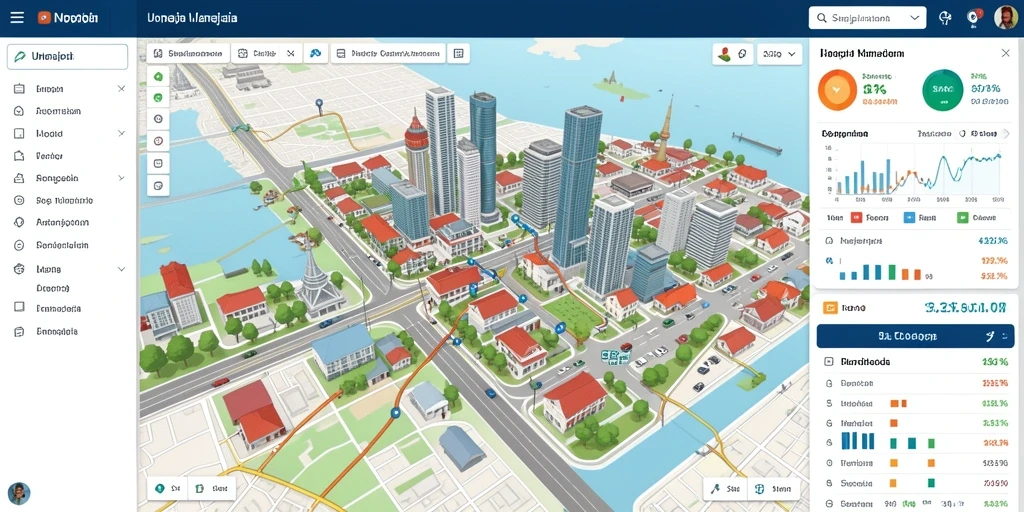This screenshot has height=512, width=1024.
Task: Click the last icon in the vertical map toolbar
Action: pyautogui.click(x=157, y=185)
